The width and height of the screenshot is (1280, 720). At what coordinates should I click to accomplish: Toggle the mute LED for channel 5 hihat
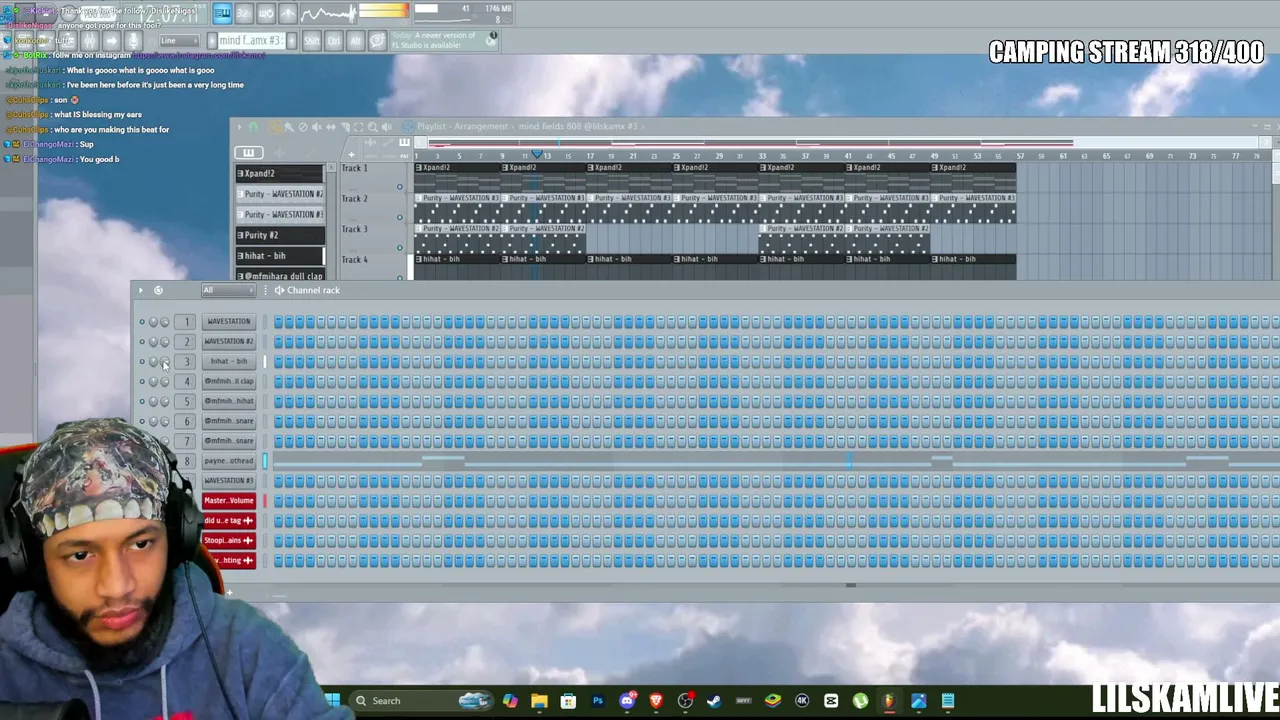(x=142, y=402)
